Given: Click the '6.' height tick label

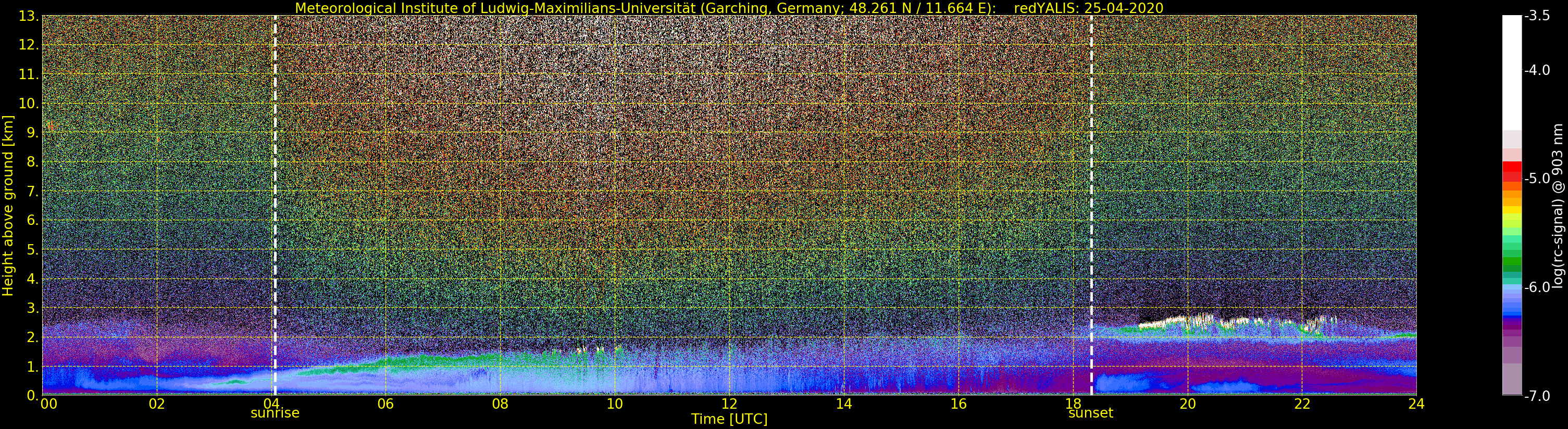Looking at the screenshot, I should [x=33, y=220].
